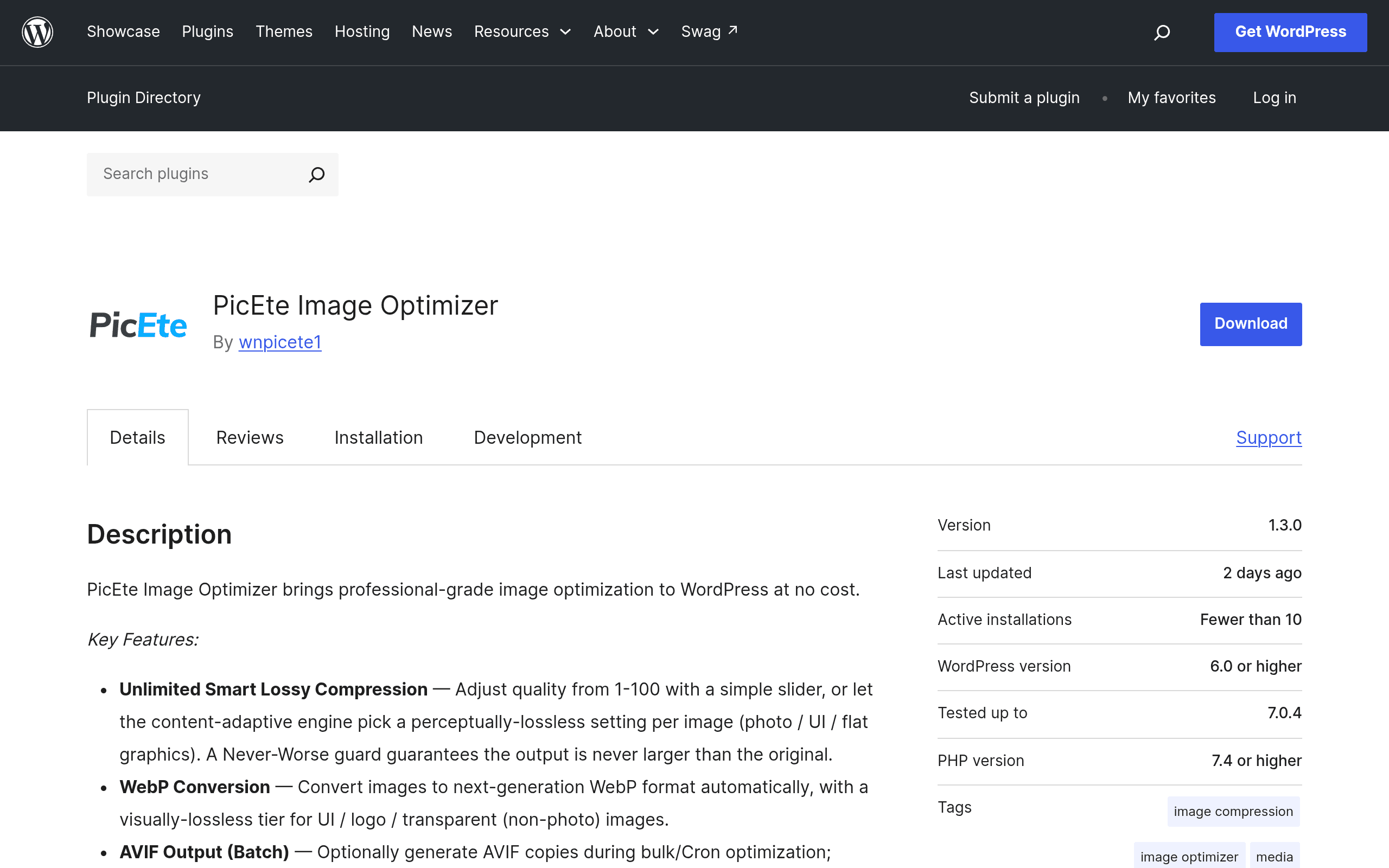Open My favorites link
This screenshot has height=868, width=1389.
point(1171,98)
